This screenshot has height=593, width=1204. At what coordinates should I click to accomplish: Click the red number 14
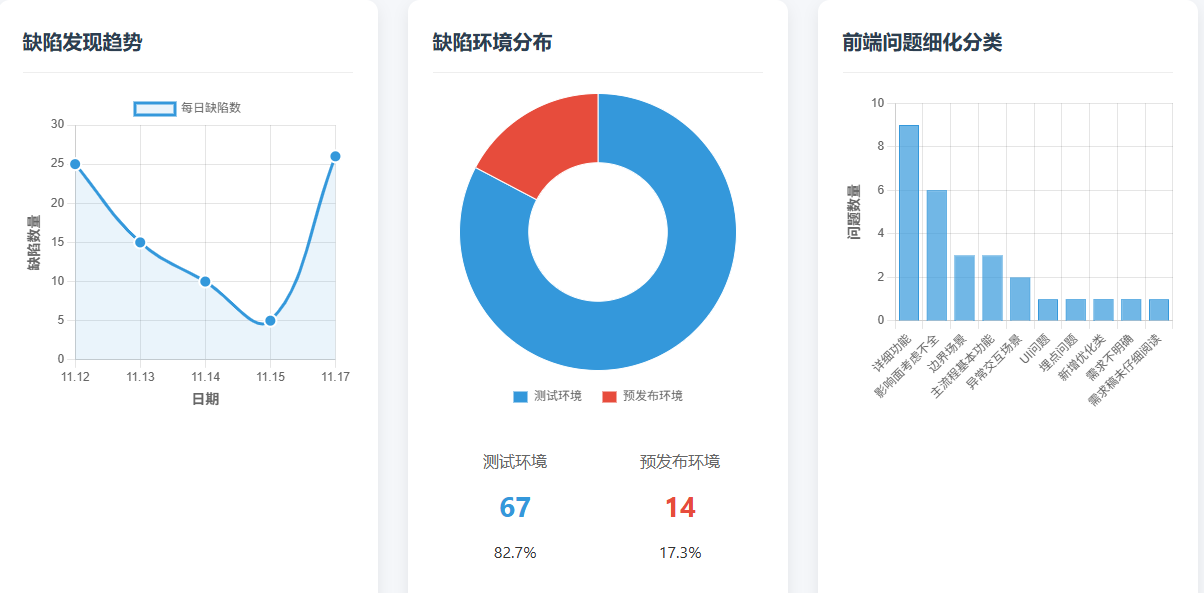[x=680, y=507]
